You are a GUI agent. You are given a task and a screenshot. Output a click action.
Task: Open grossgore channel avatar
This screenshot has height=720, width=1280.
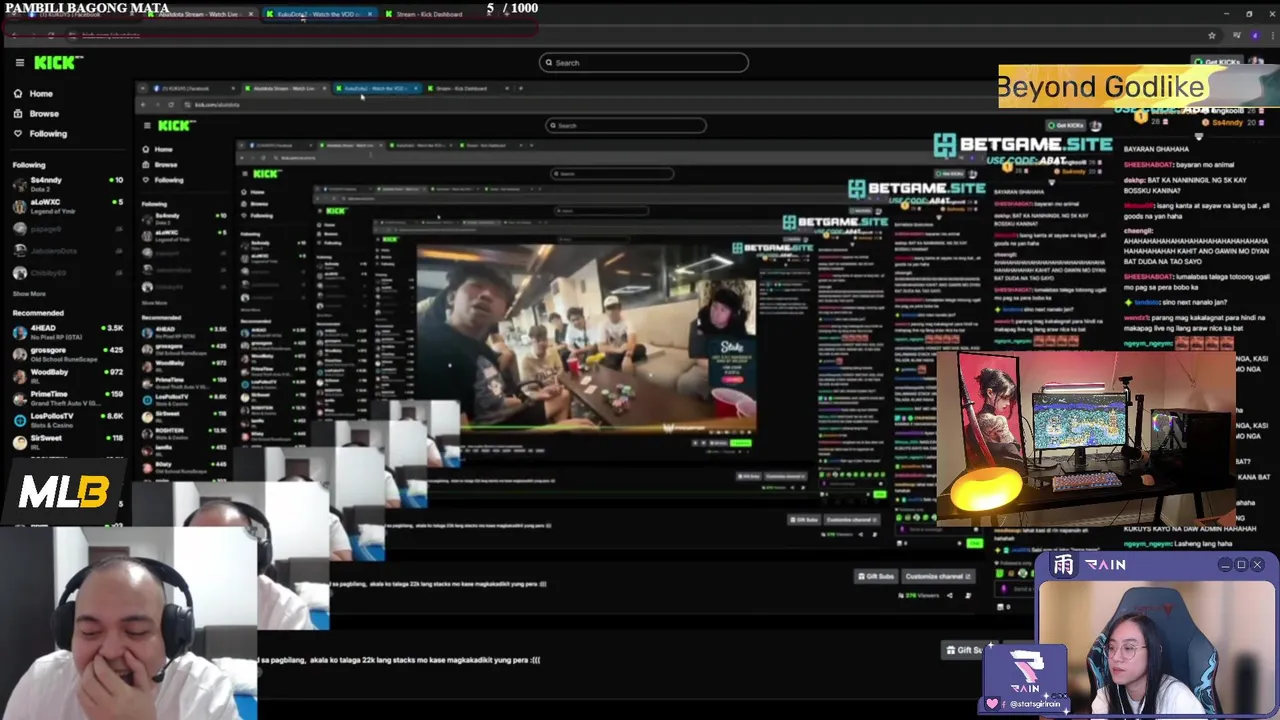(20, 354)
